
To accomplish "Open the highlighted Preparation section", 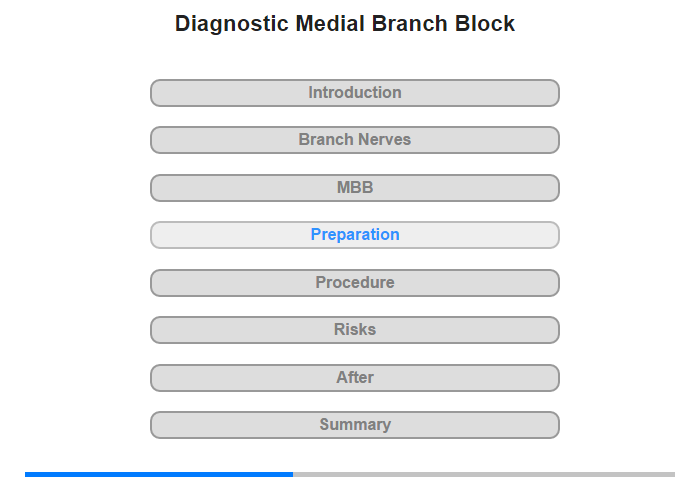I will click(x=355, y=235).
